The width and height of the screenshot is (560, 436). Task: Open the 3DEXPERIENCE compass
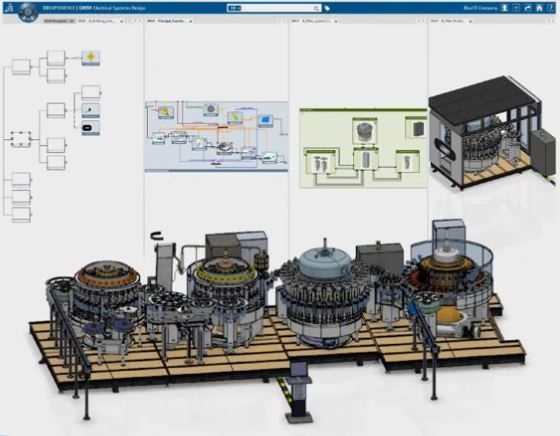(x=28, y=12)
